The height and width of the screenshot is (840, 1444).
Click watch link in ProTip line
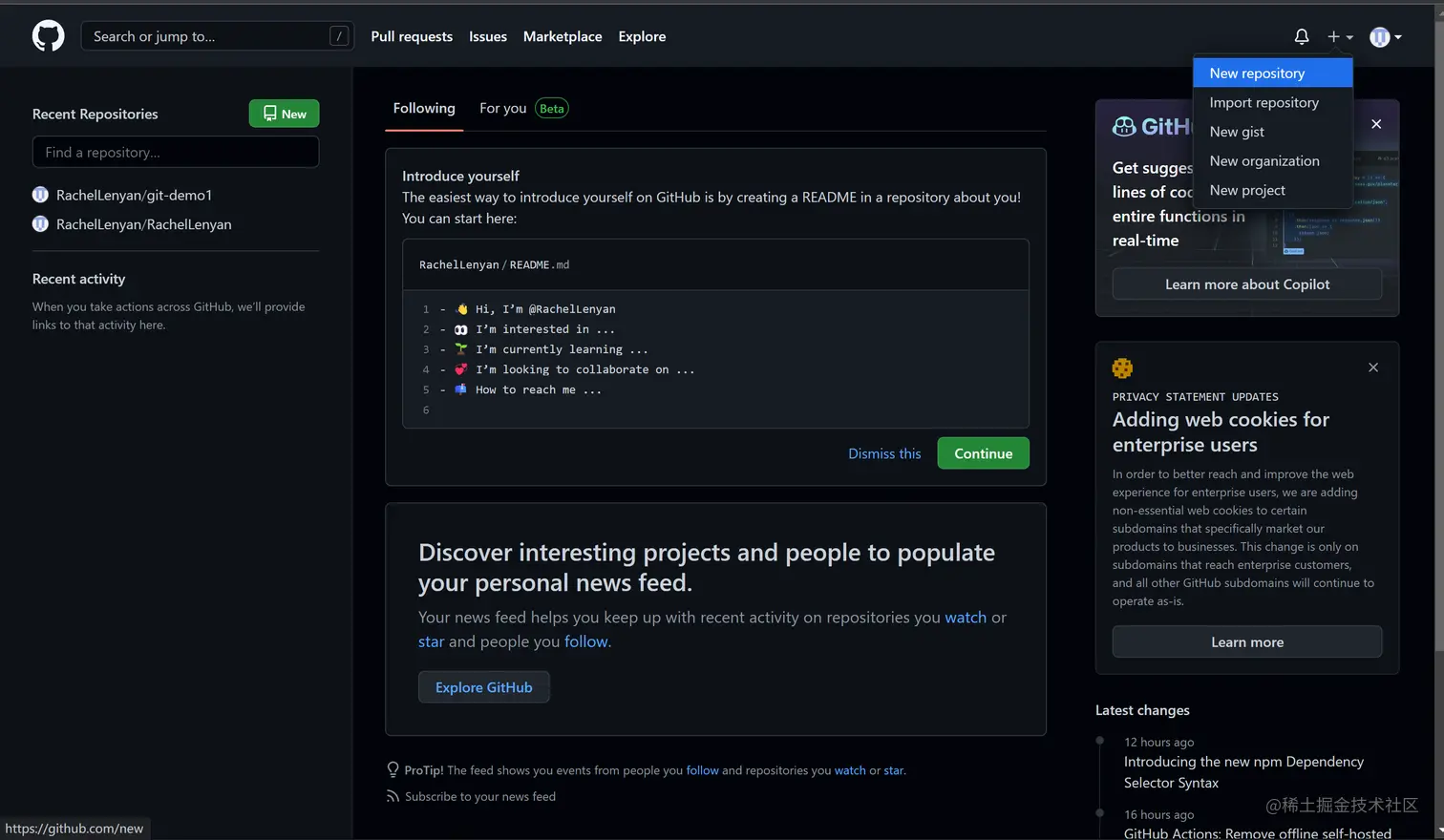click(x=850, y=770)
